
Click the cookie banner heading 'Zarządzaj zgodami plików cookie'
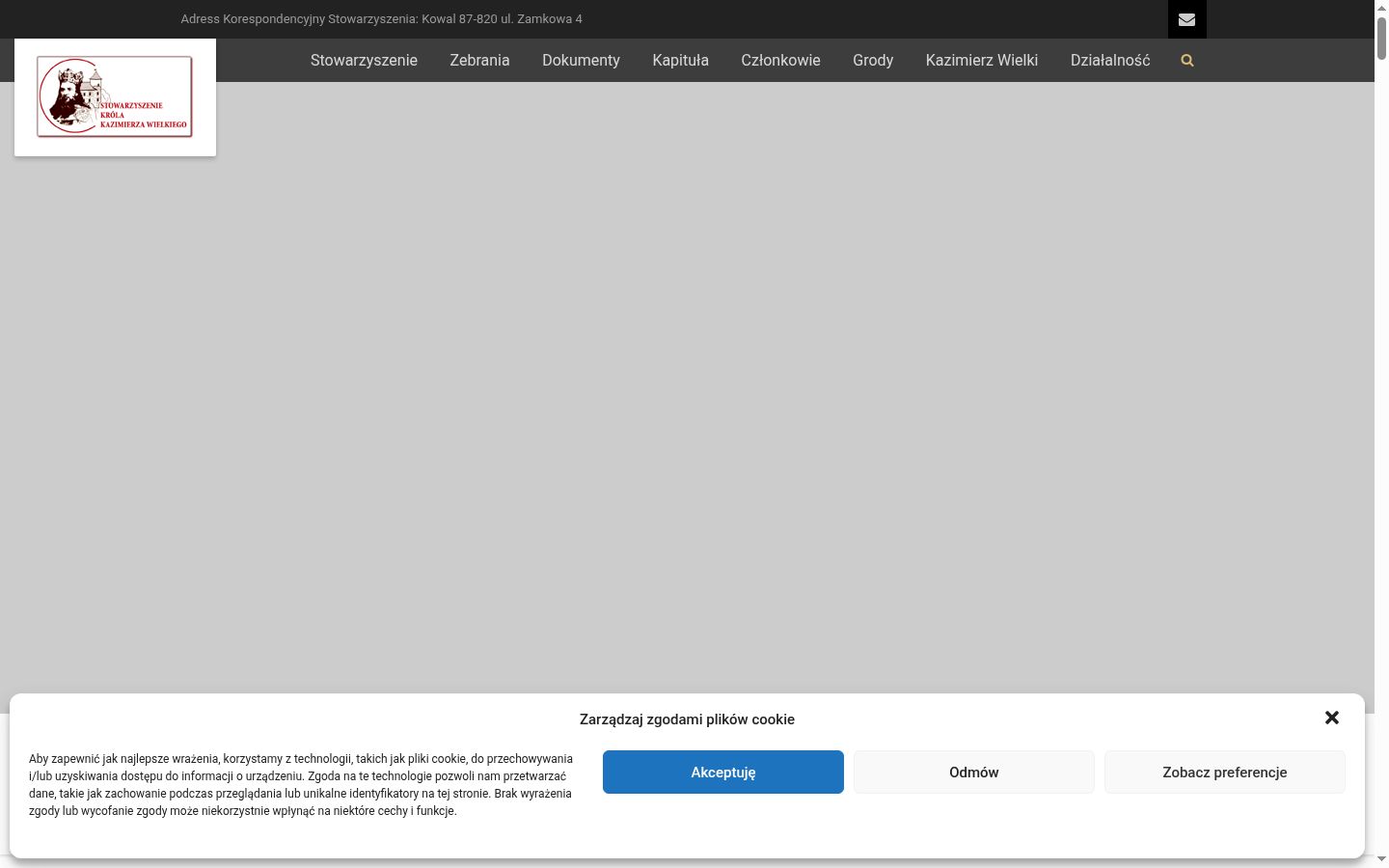[687, 719]
